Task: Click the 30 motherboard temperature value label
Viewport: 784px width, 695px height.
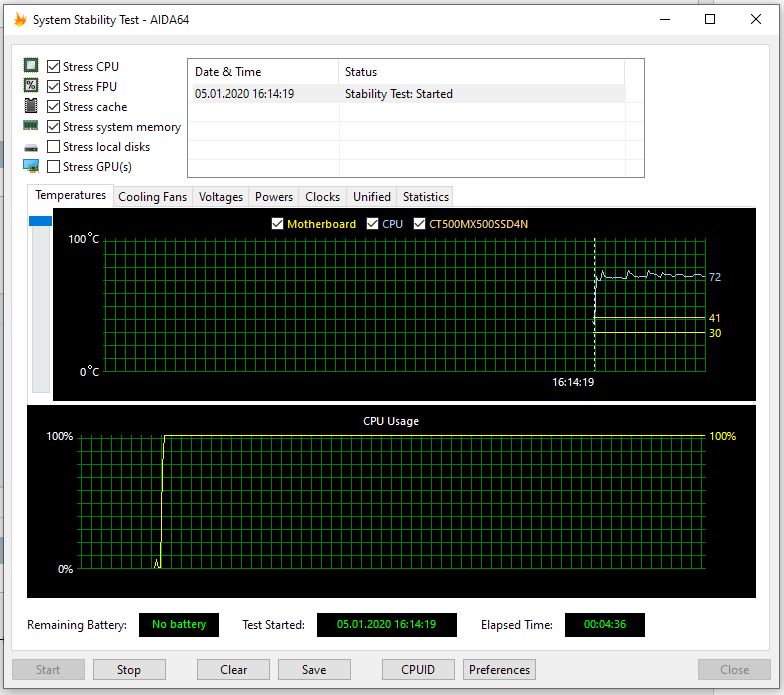Action: [x=715, y=333]
